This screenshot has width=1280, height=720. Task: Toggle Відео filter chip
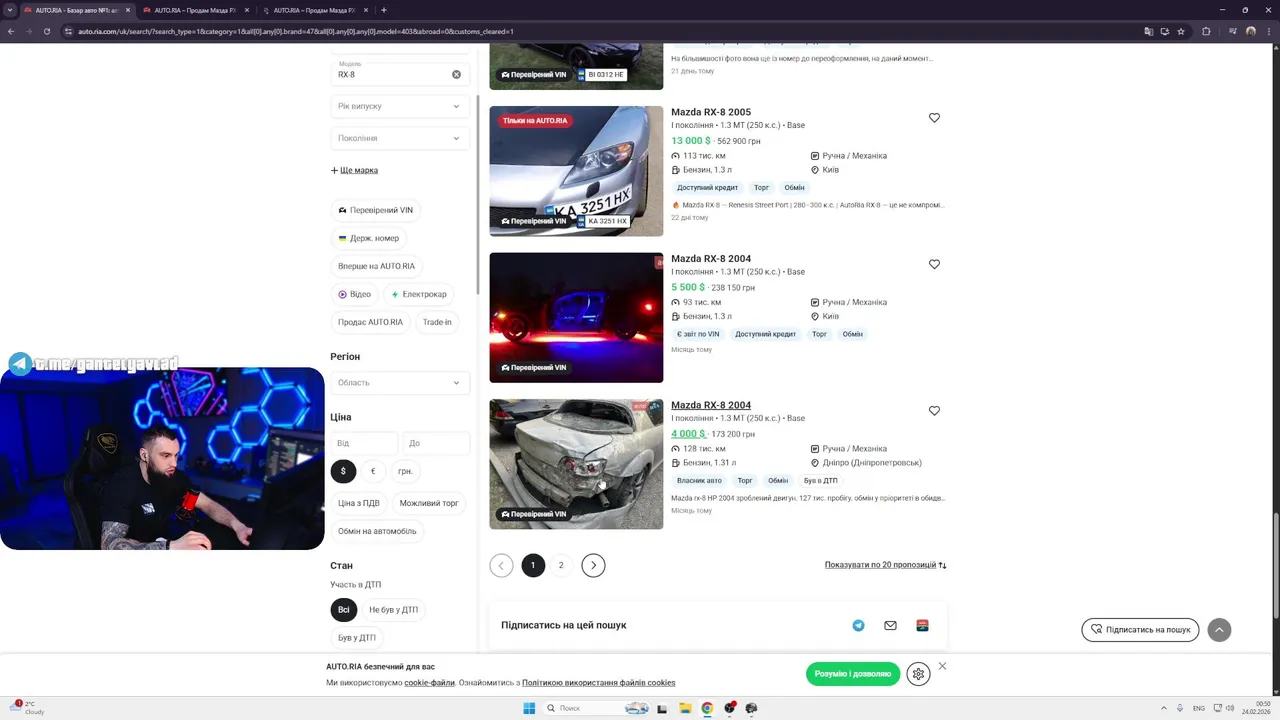tap(354, 294)
